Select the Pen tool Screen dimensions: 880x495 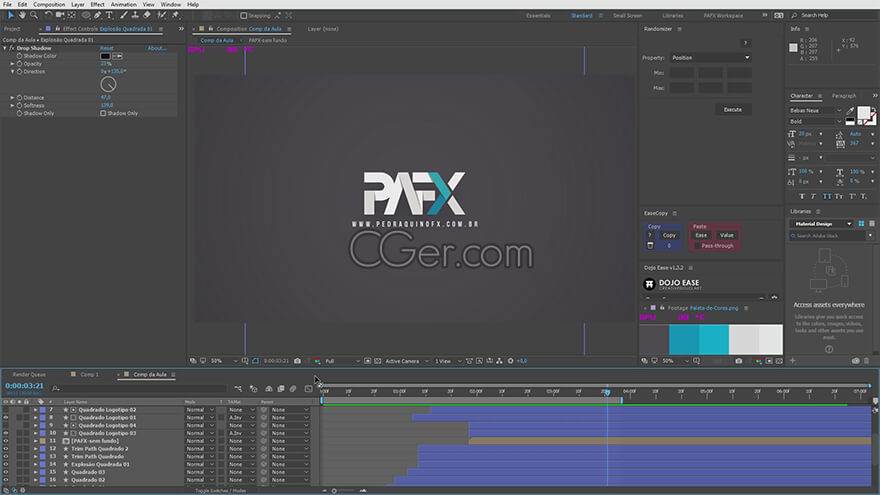point(98,15)
